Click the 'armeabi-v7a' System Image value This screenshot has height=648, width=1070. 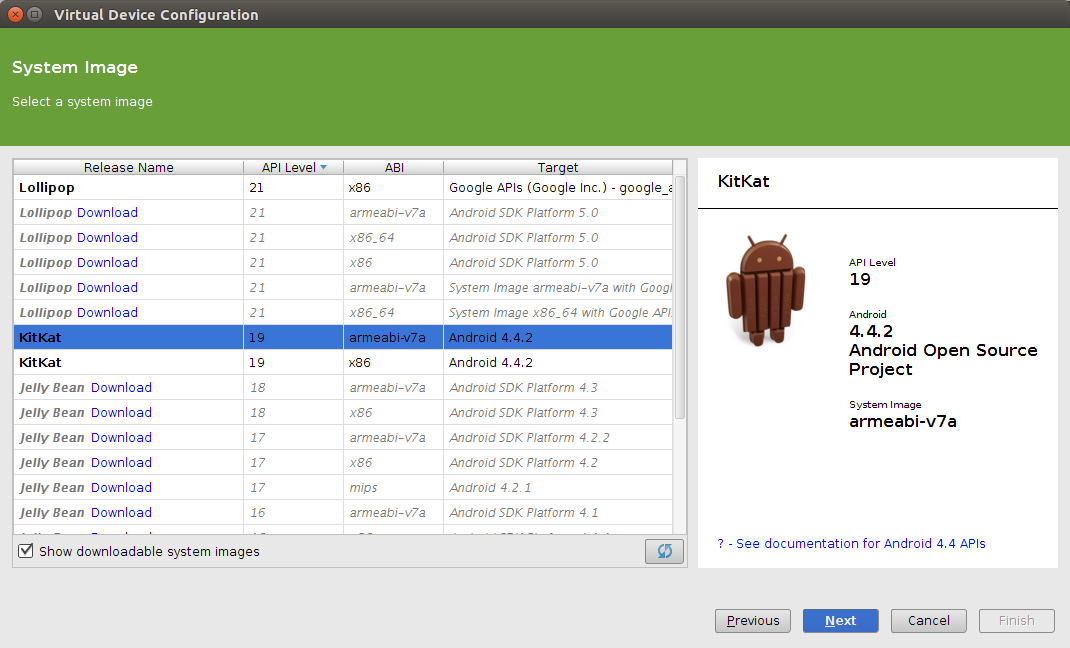point(902,422)
